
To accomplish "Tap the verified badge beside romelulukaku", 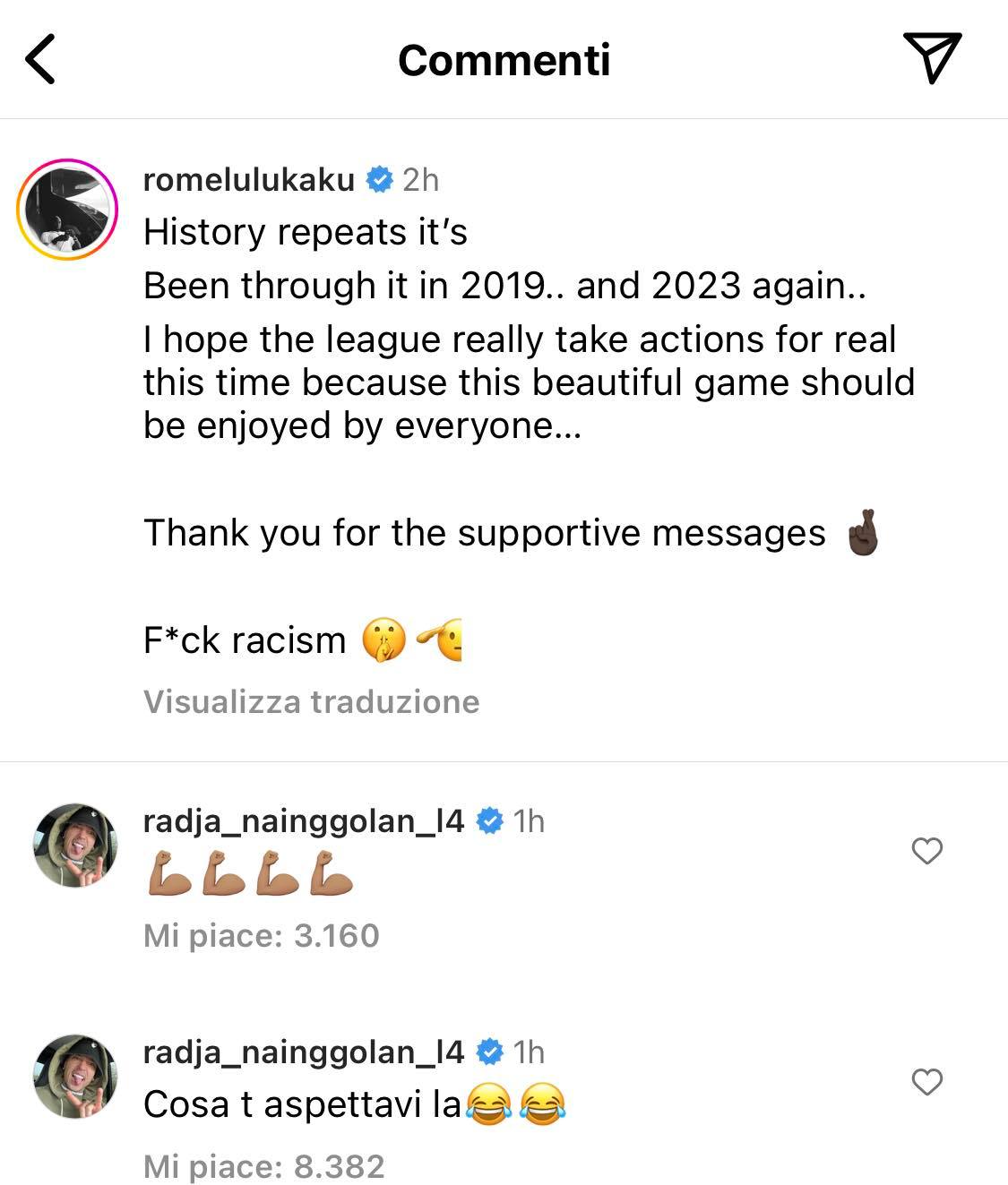I will (380, 180).
